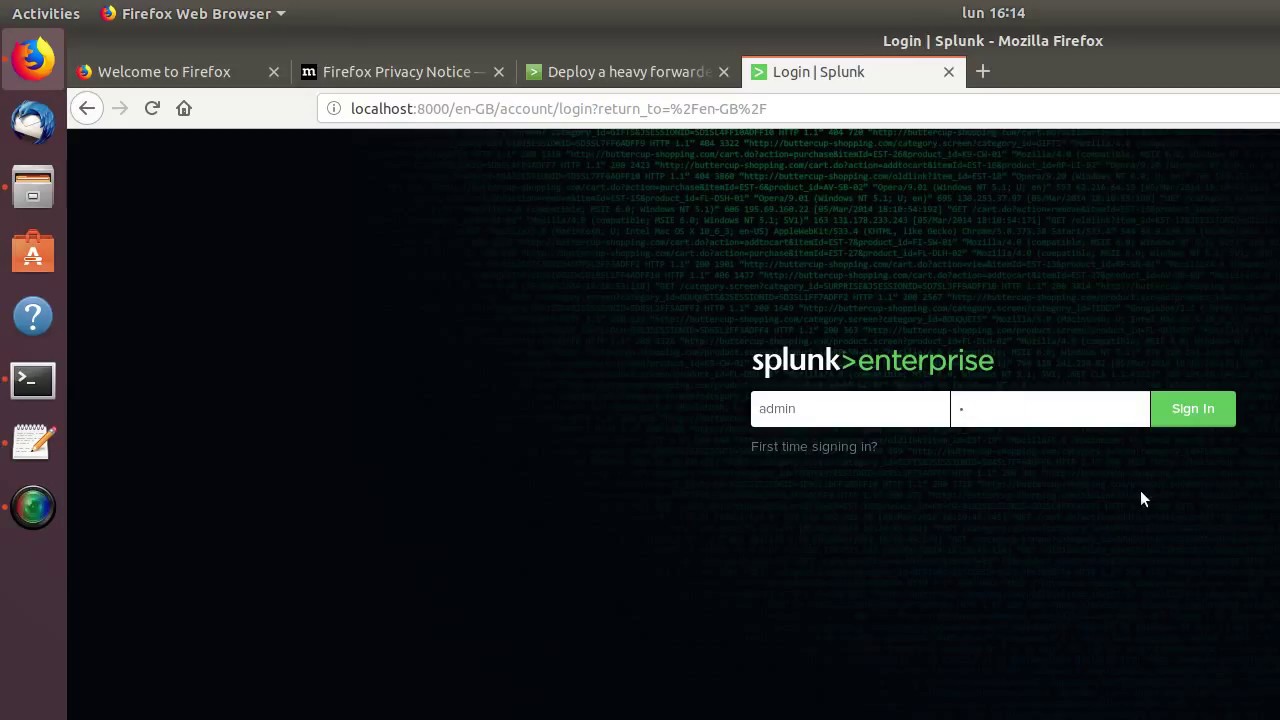This screenshot has height=720, width=1280.
Task: Switch to Deploy a heavy forwarder tab
Action: 629,72
